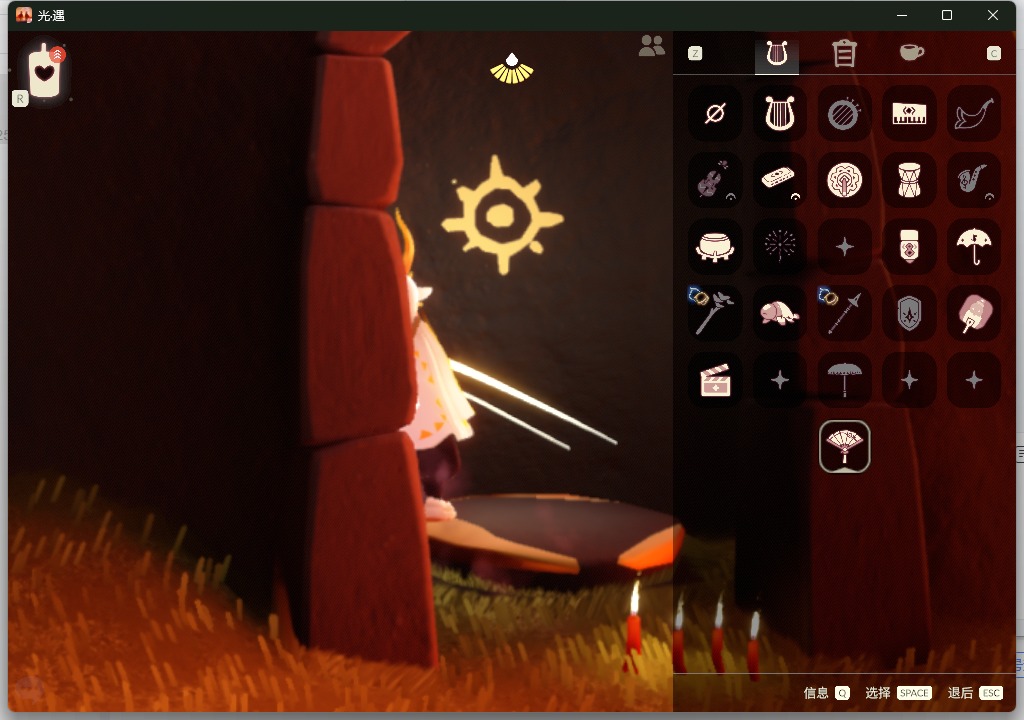This screenshot has height=720, width=1024.
Task: Select the curved horn instrument
Action: [974, 114]
